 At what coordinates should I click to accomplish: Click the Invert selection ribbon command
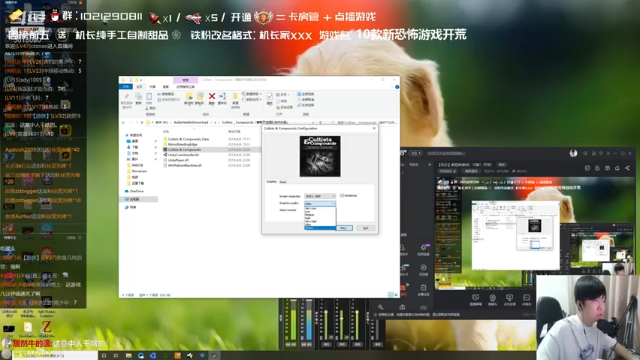pyautogui.click(x=306, y=105)
